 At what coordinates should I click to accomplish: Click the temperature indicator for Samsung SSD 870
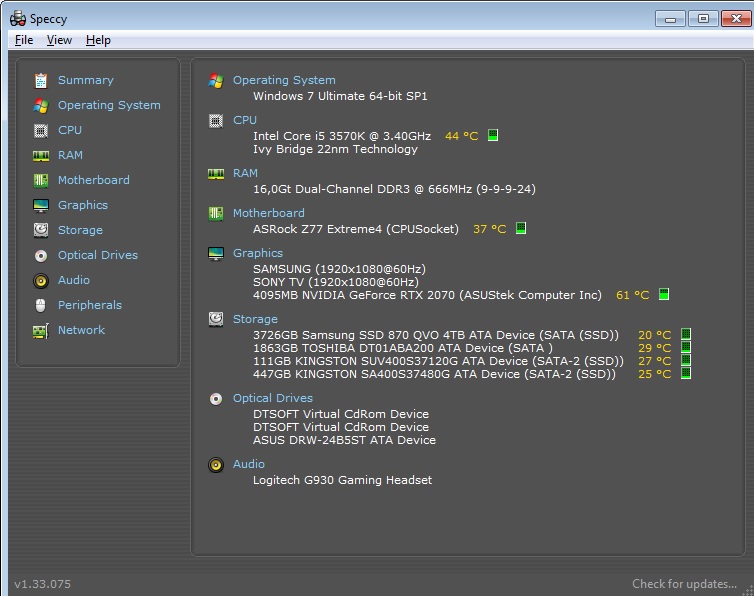click(686, 334)
